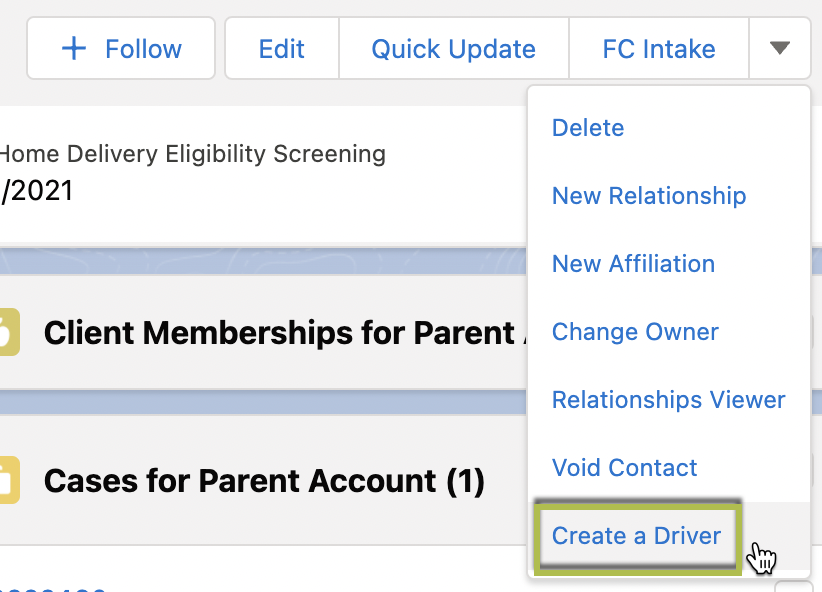822x592 pixels.
Task: Collapse the actions dropdown arrow
Action: [780, 48]
